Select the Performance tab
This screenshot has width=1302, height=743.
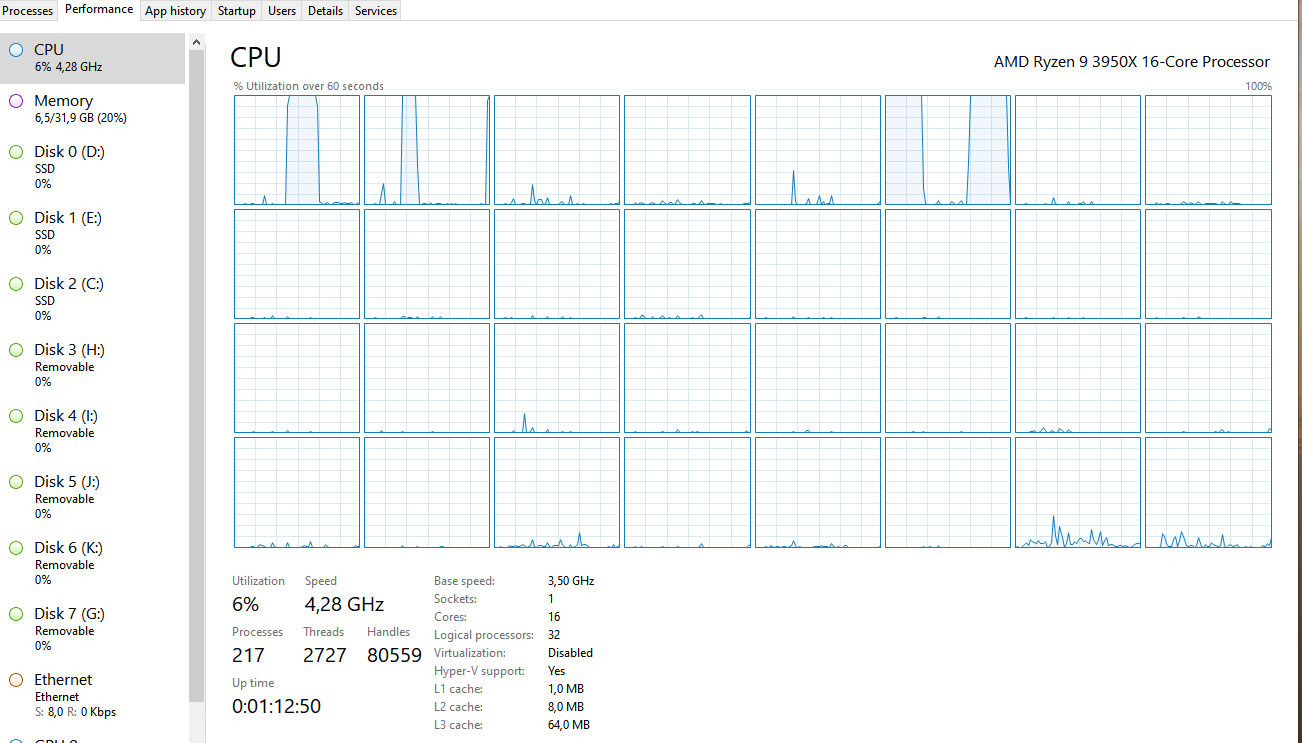pos(99,10)
